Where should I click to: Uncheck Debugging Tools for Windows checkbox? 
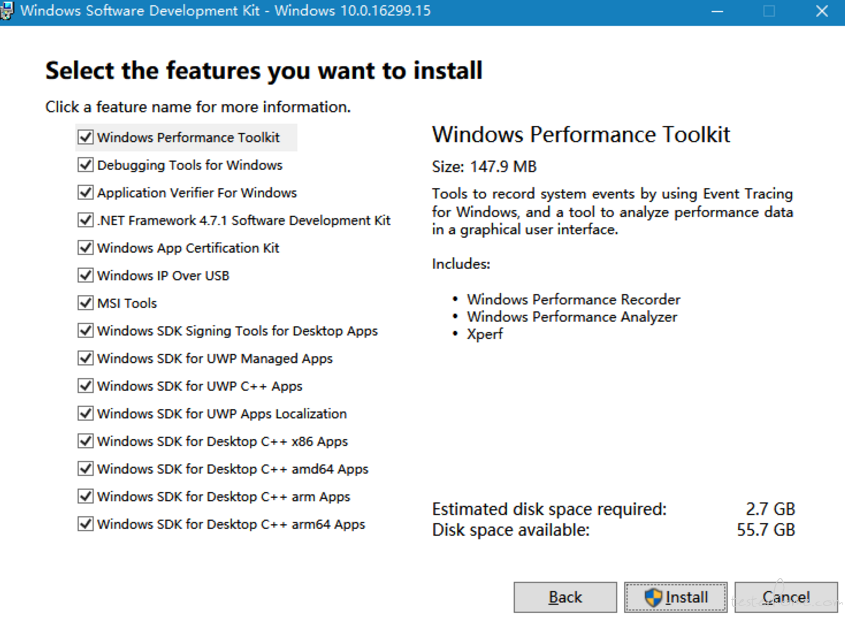86,165
